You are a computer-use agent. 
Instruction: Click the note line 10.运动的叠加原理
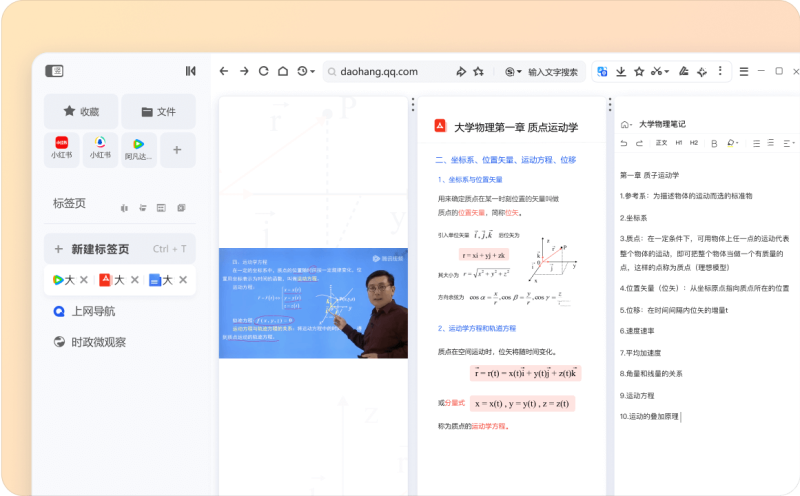[649, 416]
